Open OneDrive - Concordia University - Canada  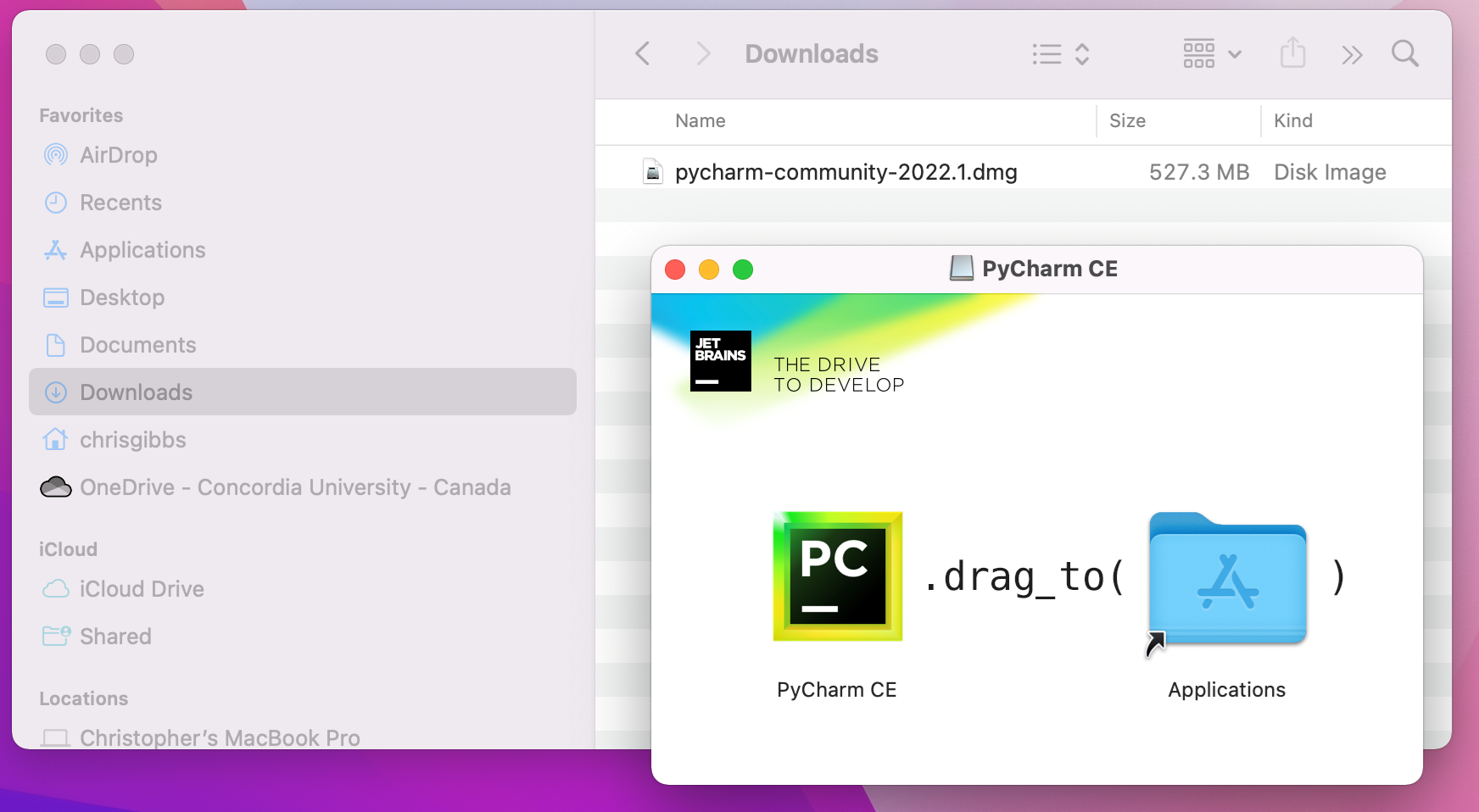[303, 487]
